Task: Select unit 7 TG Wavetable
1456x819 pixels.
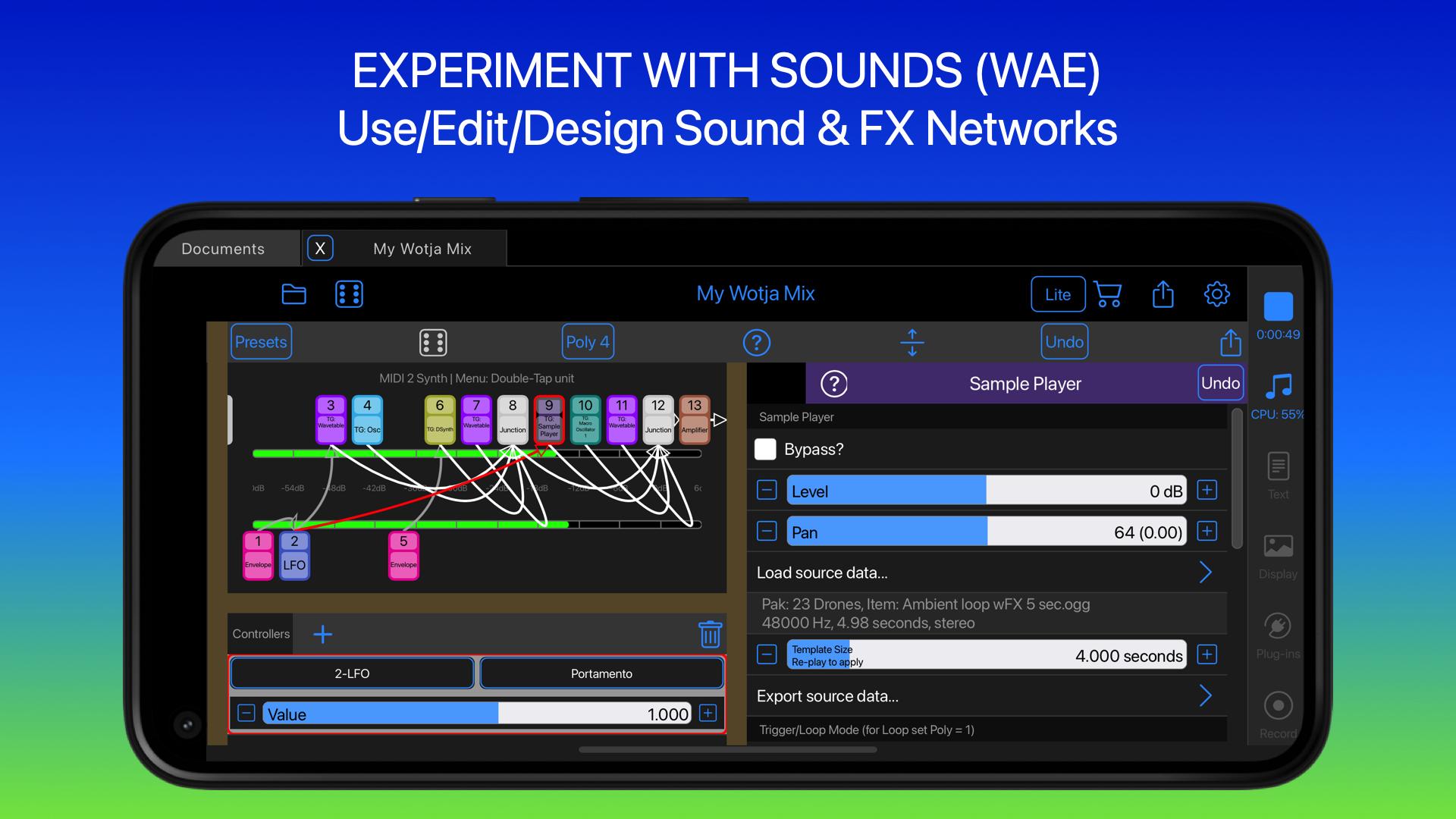Action: (x=476, y=419)
